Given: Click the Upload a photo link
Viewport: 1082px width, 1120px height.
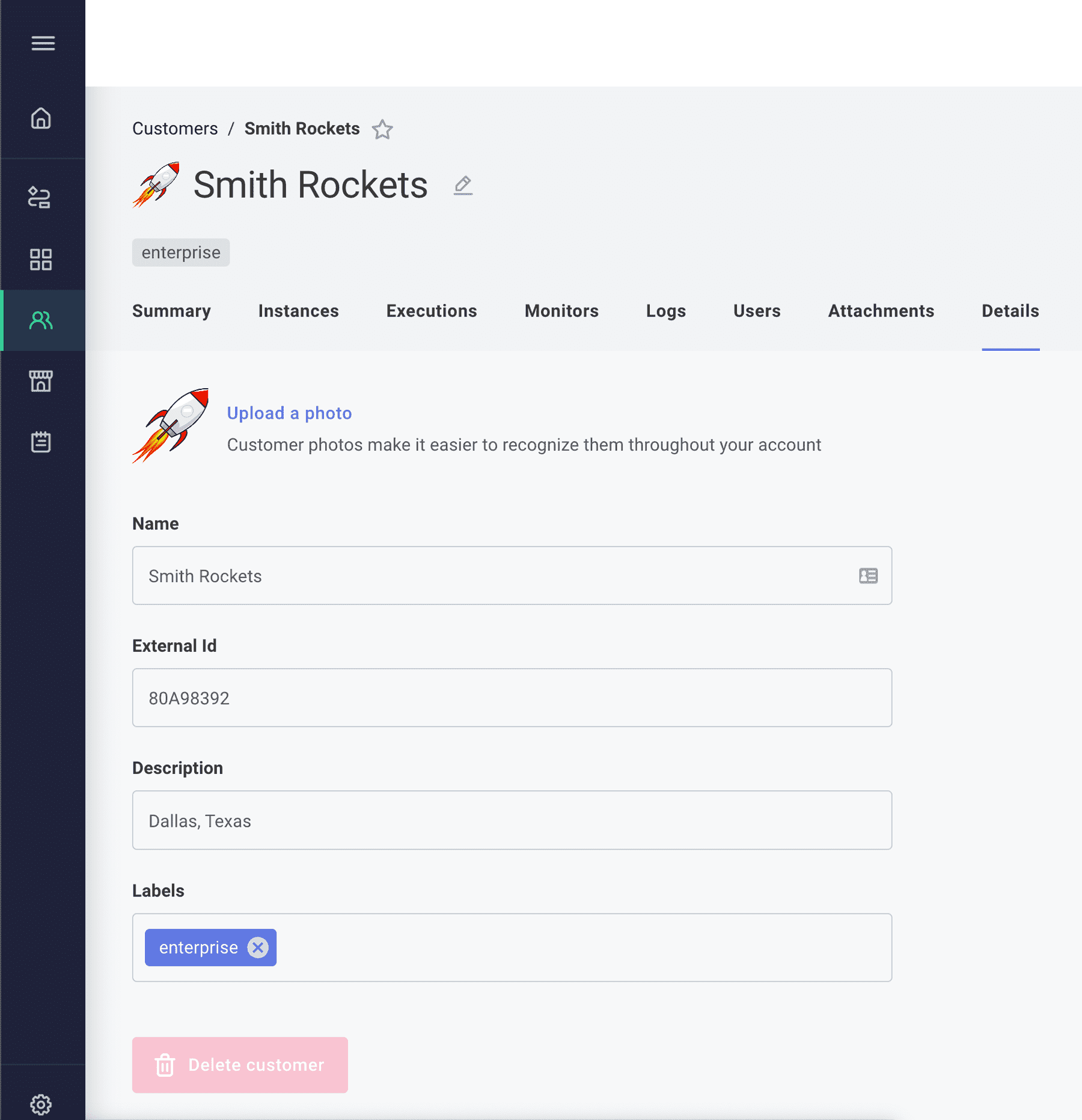Looking at the screenshot, I should 289,413.
